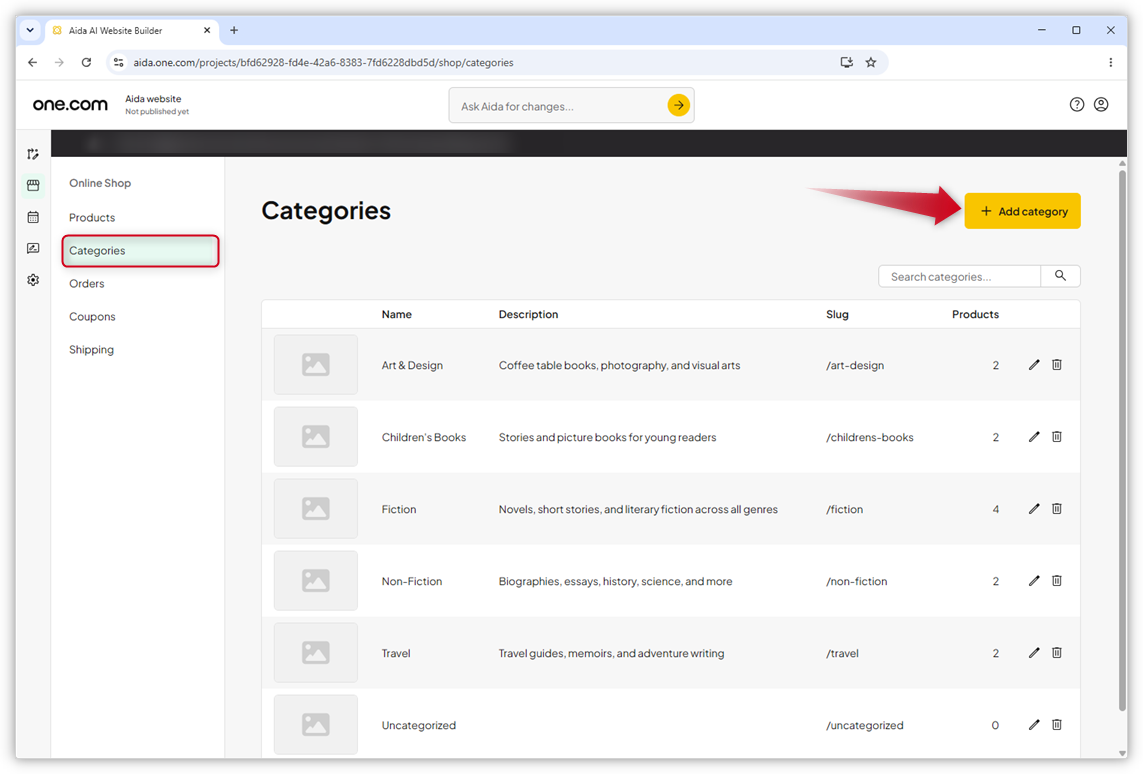
Task: Click the Uncategorized image placeholder
Action: [x=316, y=724]
